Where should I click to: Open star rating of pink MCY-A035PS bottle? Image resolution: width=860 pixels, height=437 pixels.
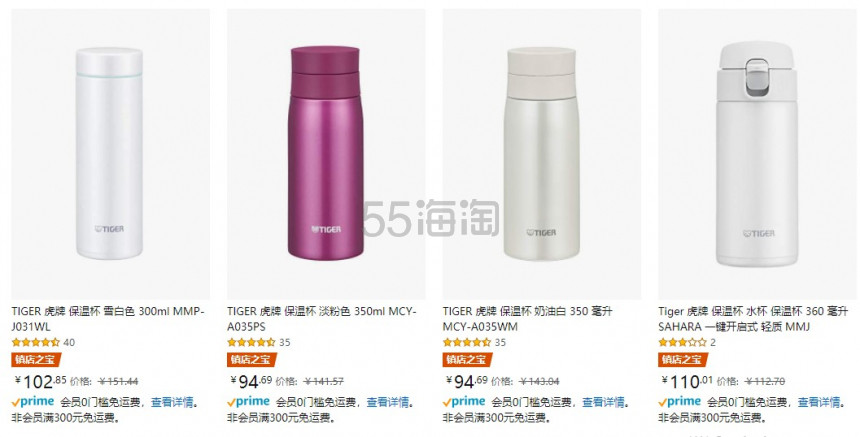[251, 343]
